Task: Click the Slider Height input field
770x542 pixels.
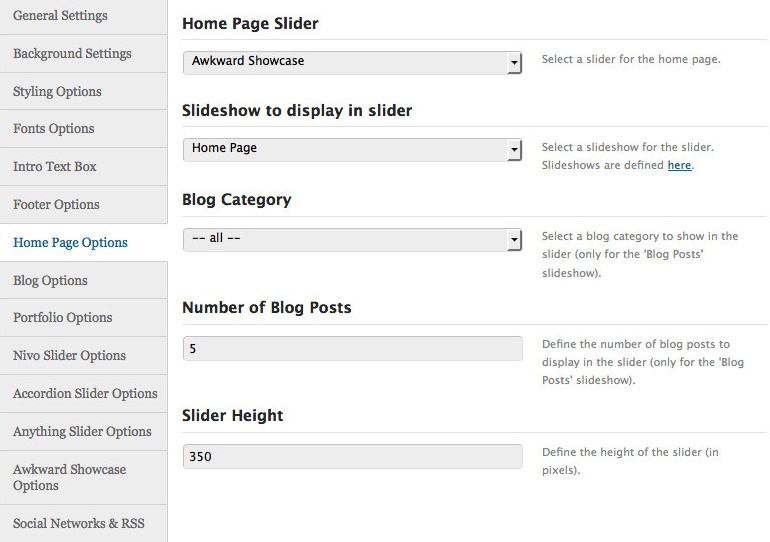Action: (353, 456)
